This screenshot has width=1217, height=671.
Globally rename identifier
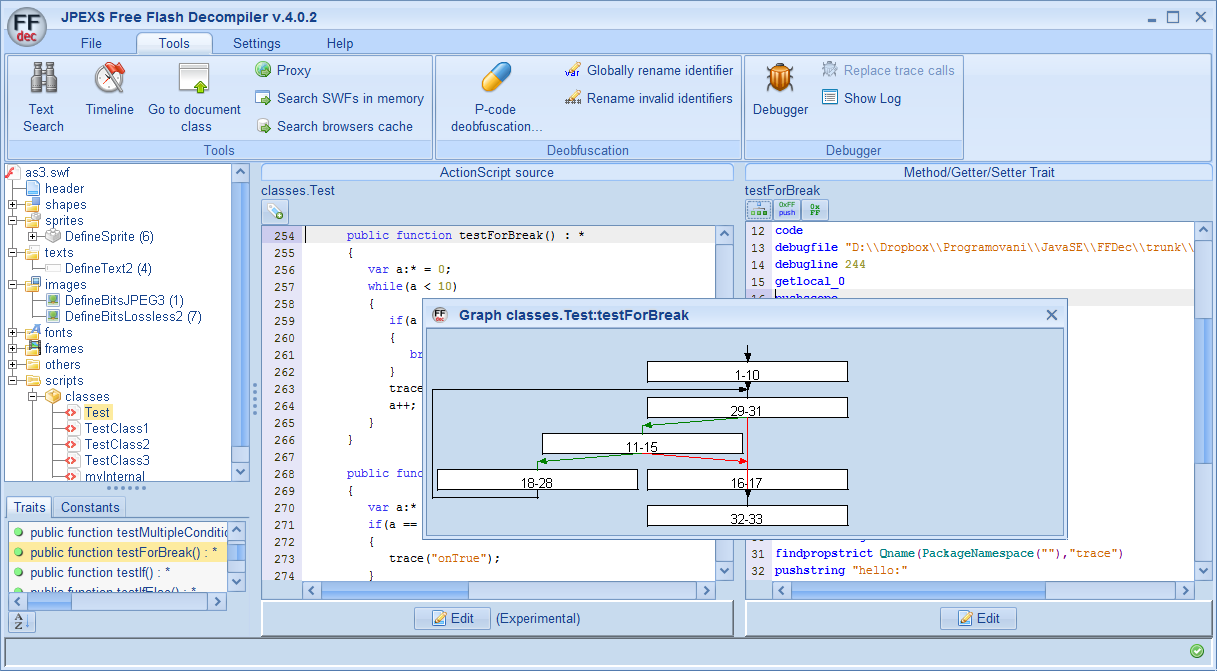(649, 70)
